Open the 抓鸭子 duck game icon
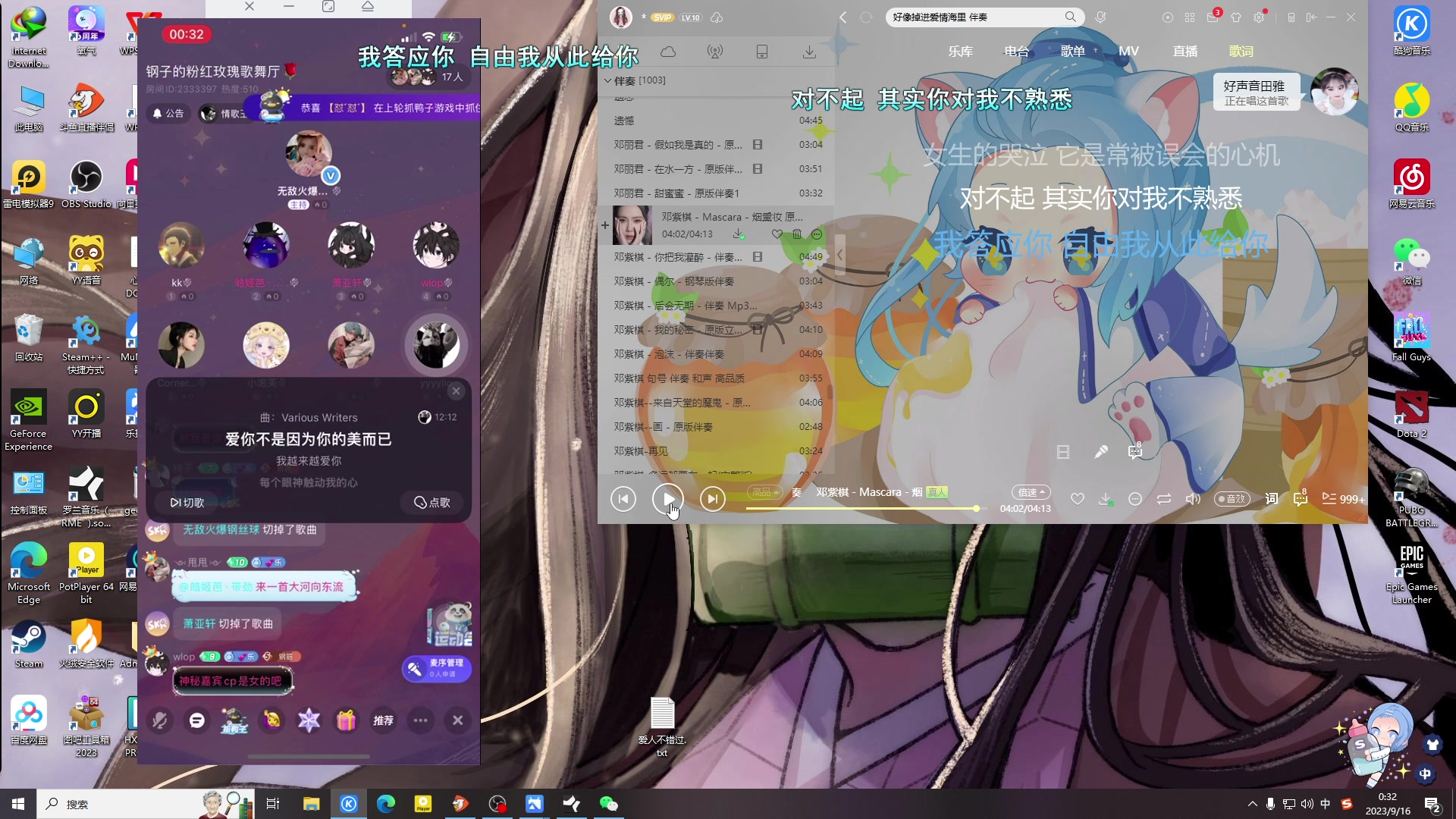This screenshot has height=819, width=1456. [234, 720]
